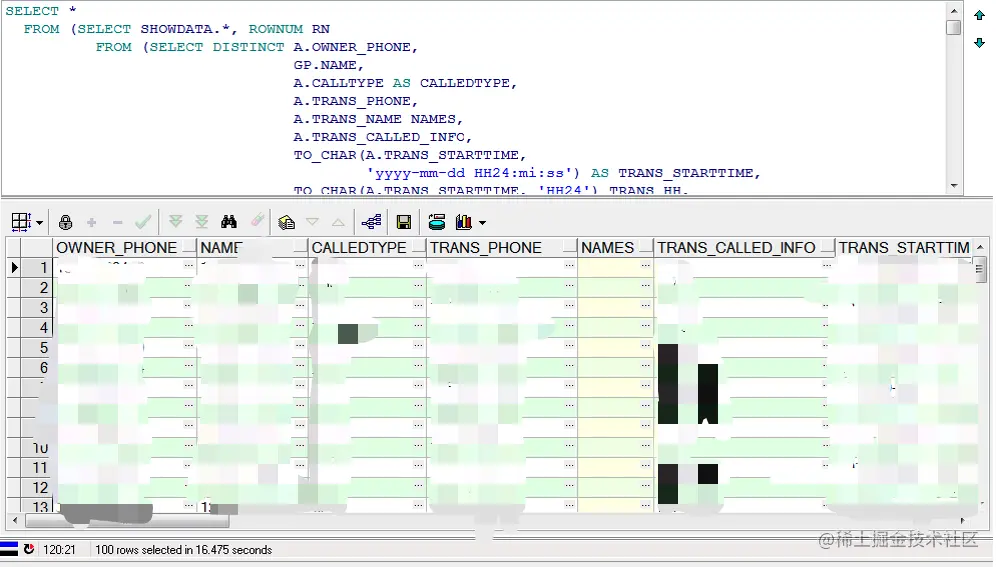Select CALLEDTYPE column header
Image resolution: width=996 pixels, height=567 pixels.
[367, 248]
